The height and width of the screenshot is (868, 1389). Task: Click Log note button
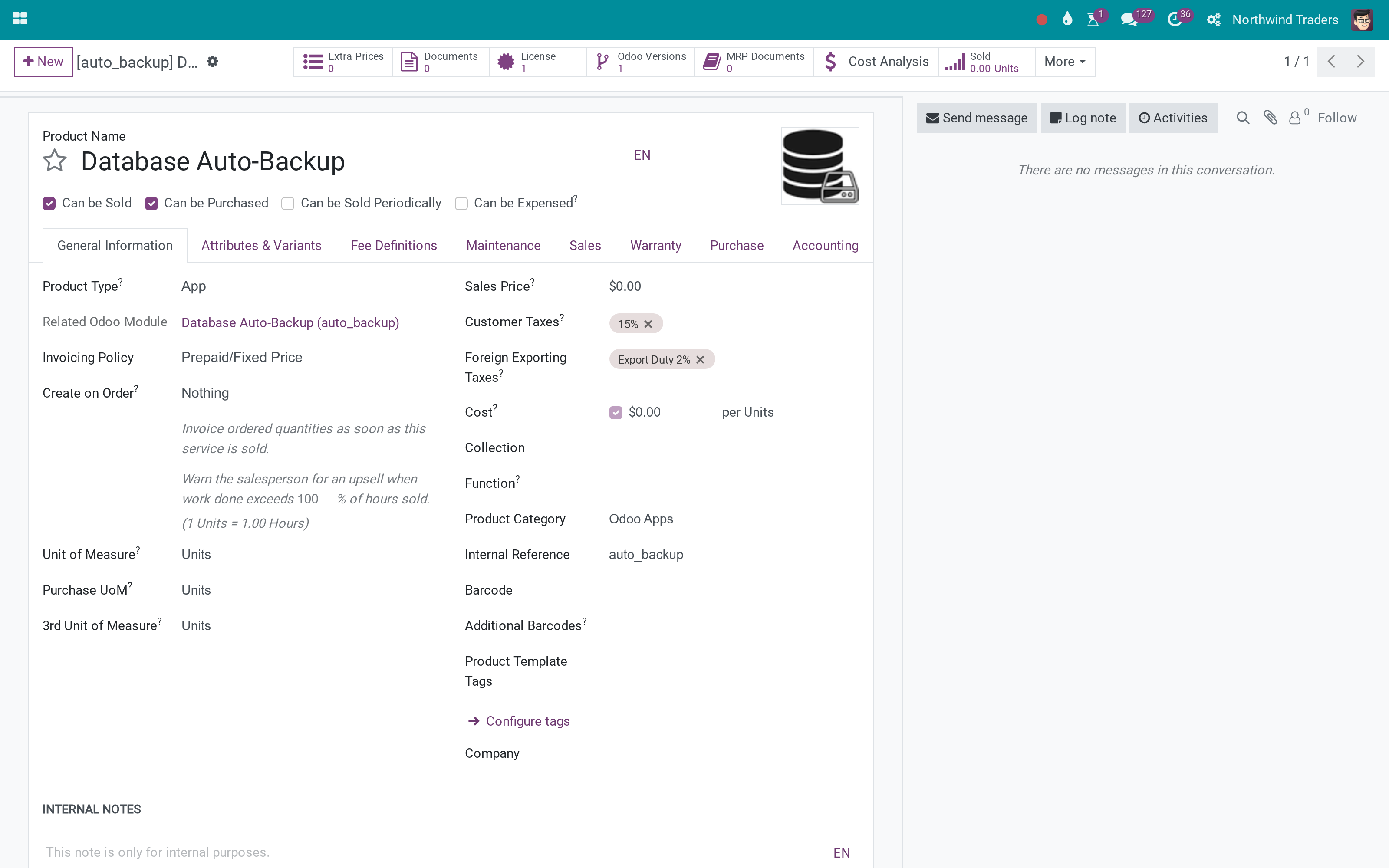tap(1083, 118)
